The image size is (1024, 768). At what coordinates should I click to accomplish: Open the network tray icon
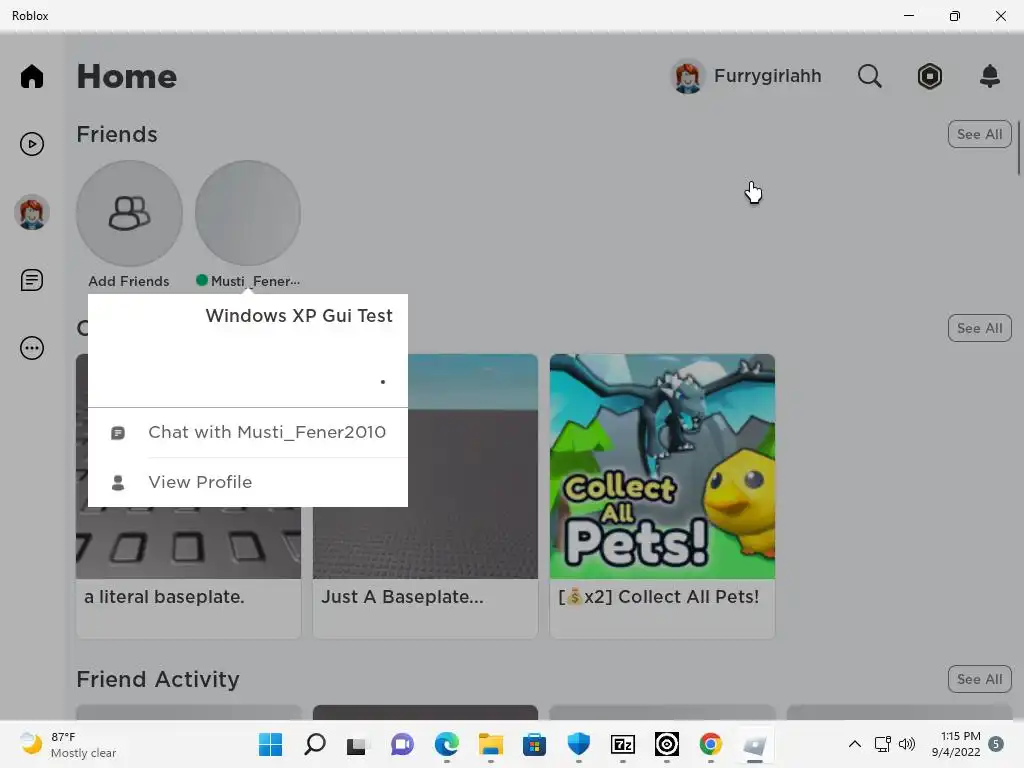(x=882, y=744)
